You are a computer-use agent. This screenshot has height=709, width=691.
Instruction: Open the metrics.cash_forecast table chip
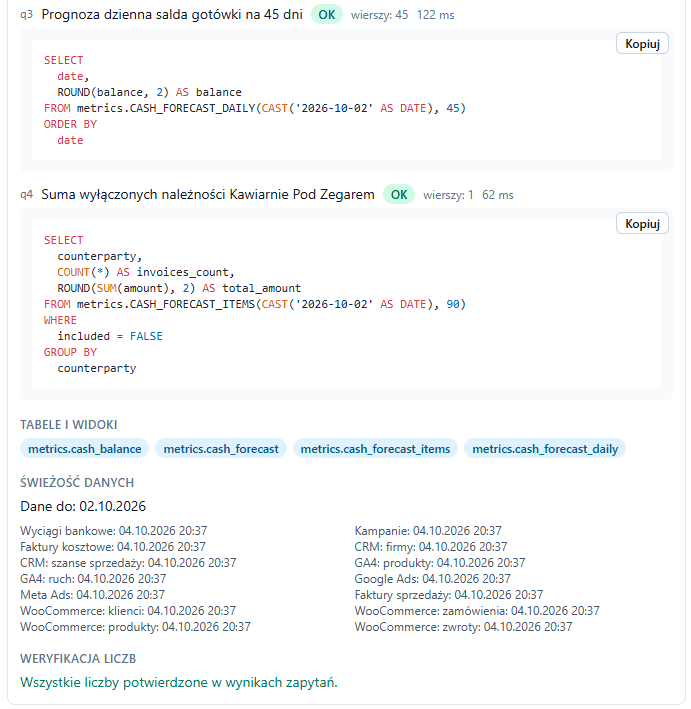(x=221, y=449)
